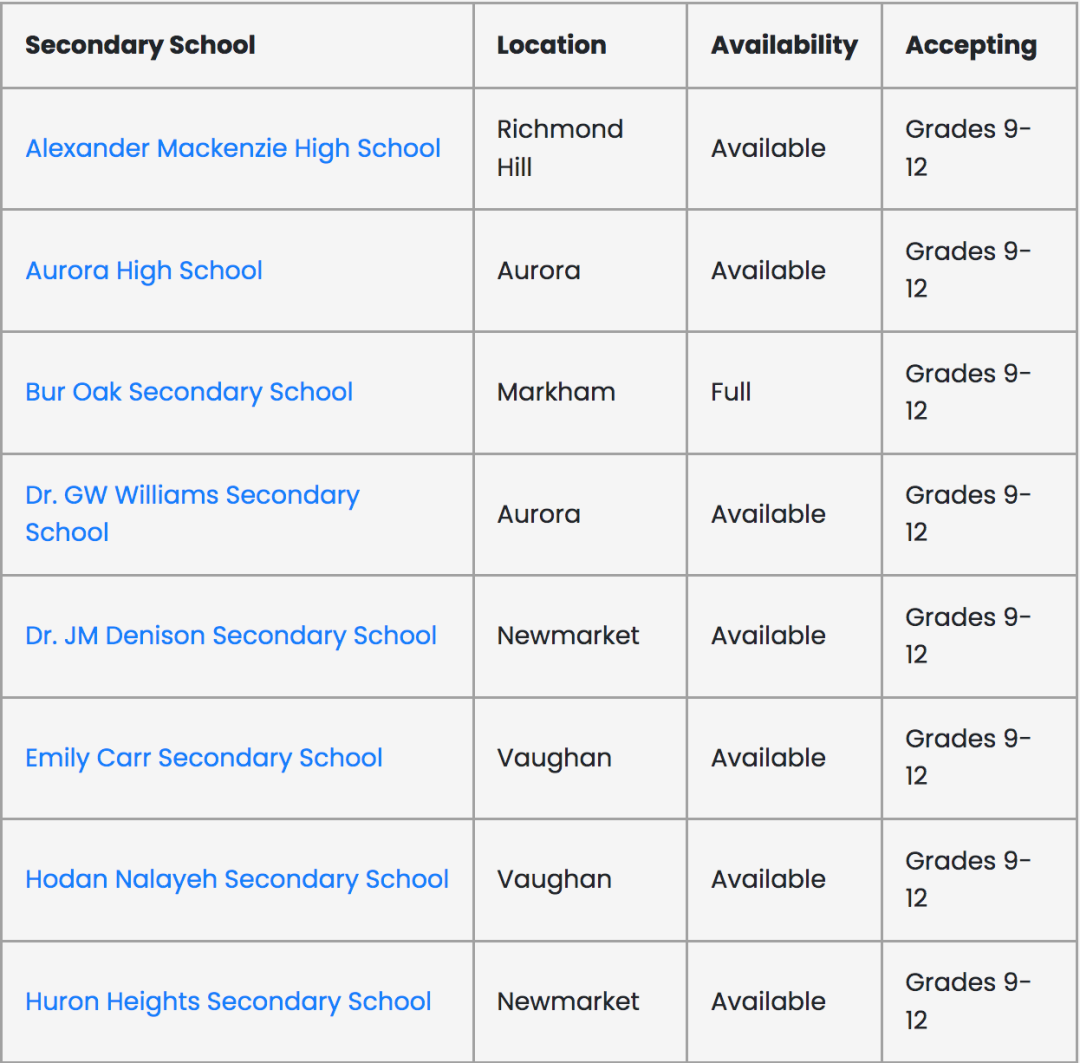Click Vaughan location in Emily Carr row
Viewport: 1080px width, 1063px height.
tap(554, 758)
